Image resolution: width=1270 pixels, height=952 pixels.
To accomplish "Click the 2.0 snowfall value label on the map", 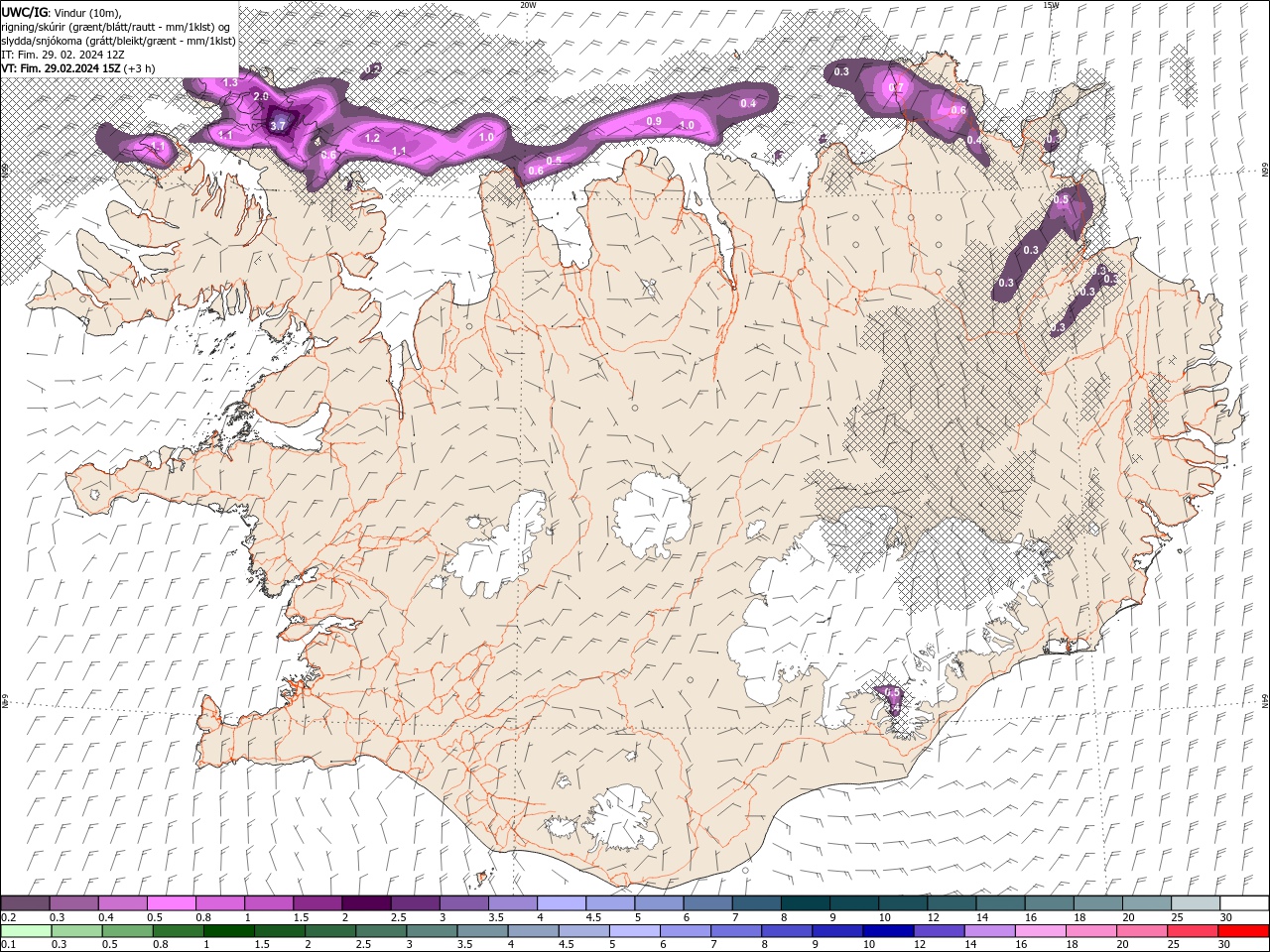I will click(x=261, y=96).
